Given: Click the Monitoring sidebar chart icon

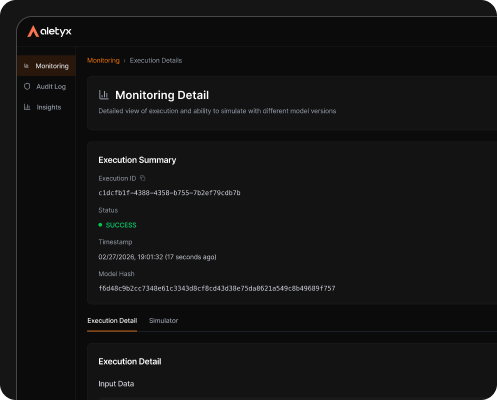Looking at the screenshot, I should point(26,66).
